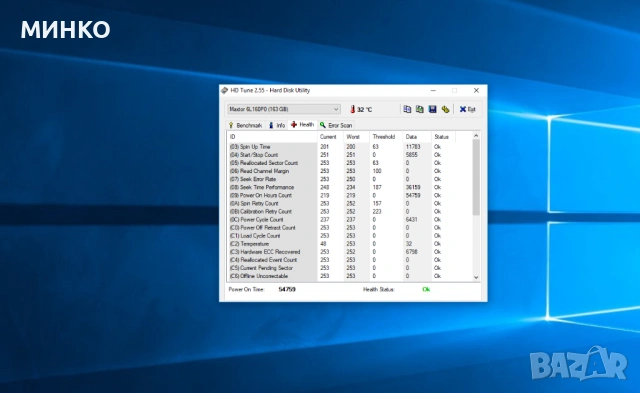The height and width of the screenshot is (393, 640).
Task: Select the (09) Power On Hours Count row
Action: point(350,195)
